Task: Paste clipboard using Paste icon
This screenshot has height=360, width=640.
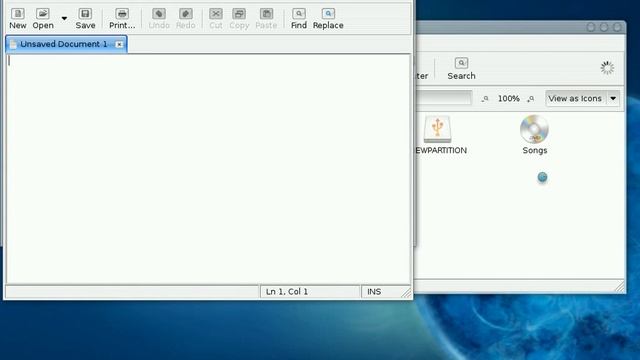Action: tap(266, 19)
